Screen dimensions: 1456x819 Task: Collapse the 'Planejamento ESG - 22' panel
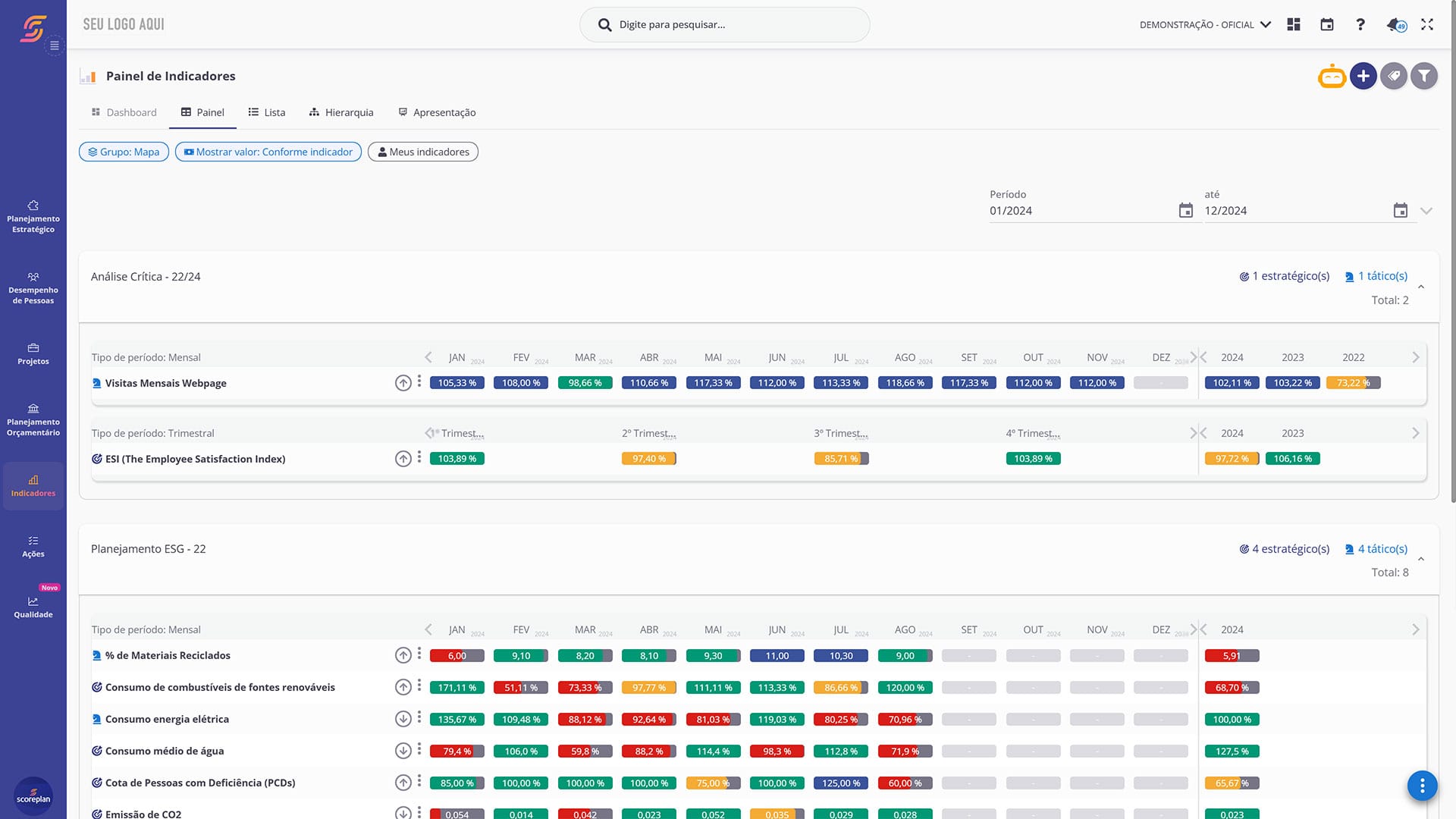pos(1421,560)
